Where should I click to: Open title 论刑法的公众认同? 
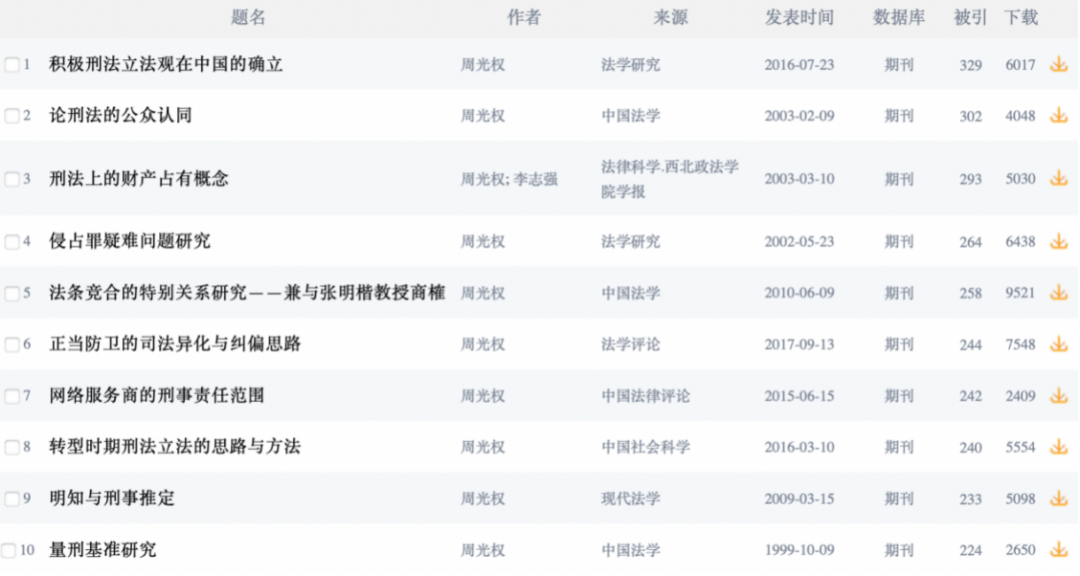pyautogui.click(x=121, y=116)
